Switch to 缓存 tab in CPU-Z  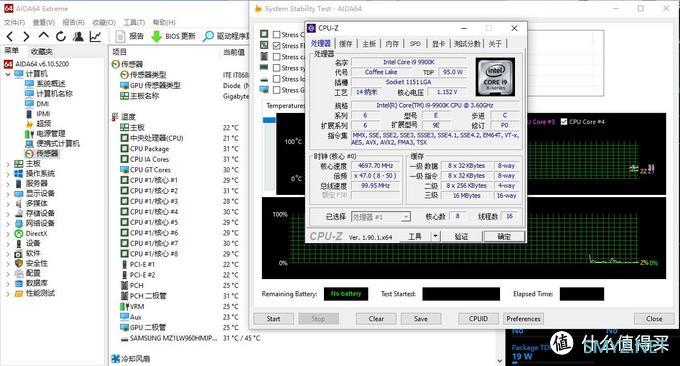click(x=346, y=43)
